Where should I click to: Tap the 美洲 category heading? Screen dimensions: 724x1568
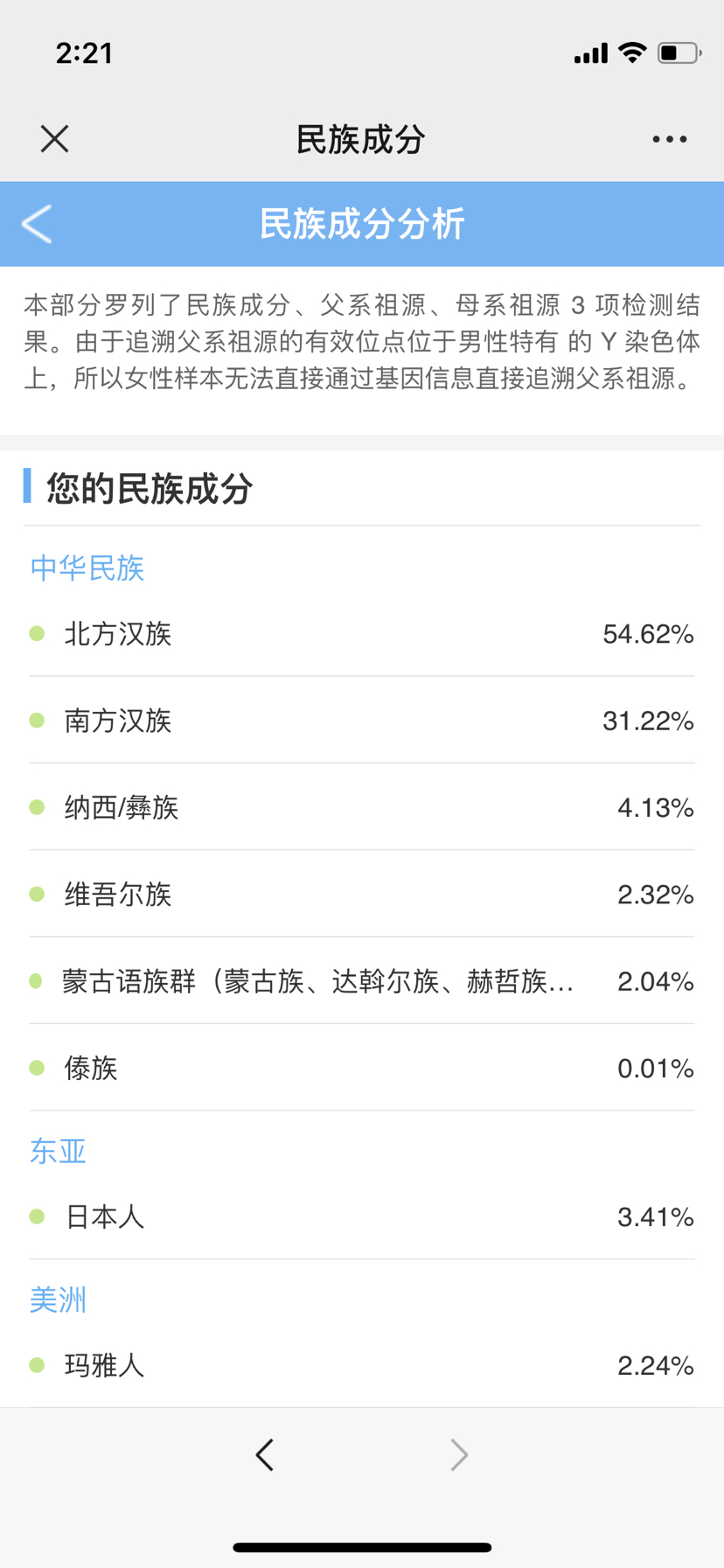tap(58, 1300)
